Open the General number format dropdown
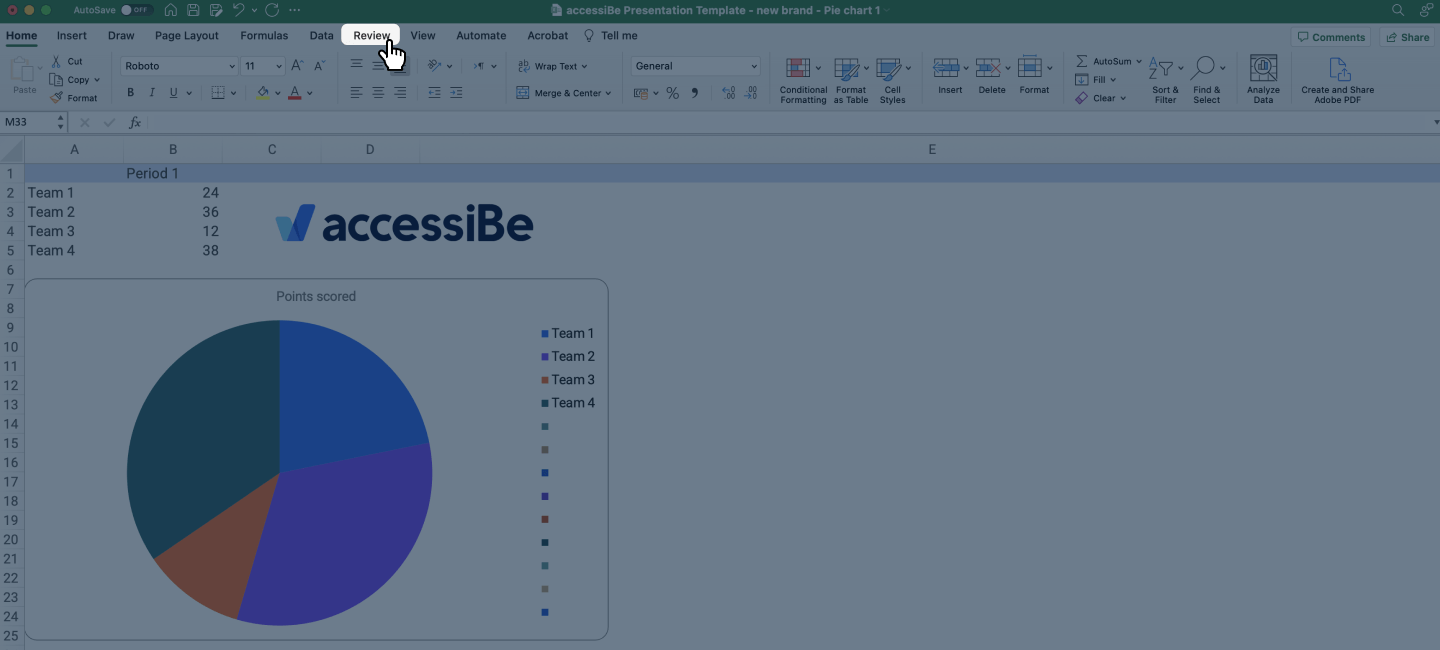1440x650 pixels. pyautogui.click(x=754, y=65)
